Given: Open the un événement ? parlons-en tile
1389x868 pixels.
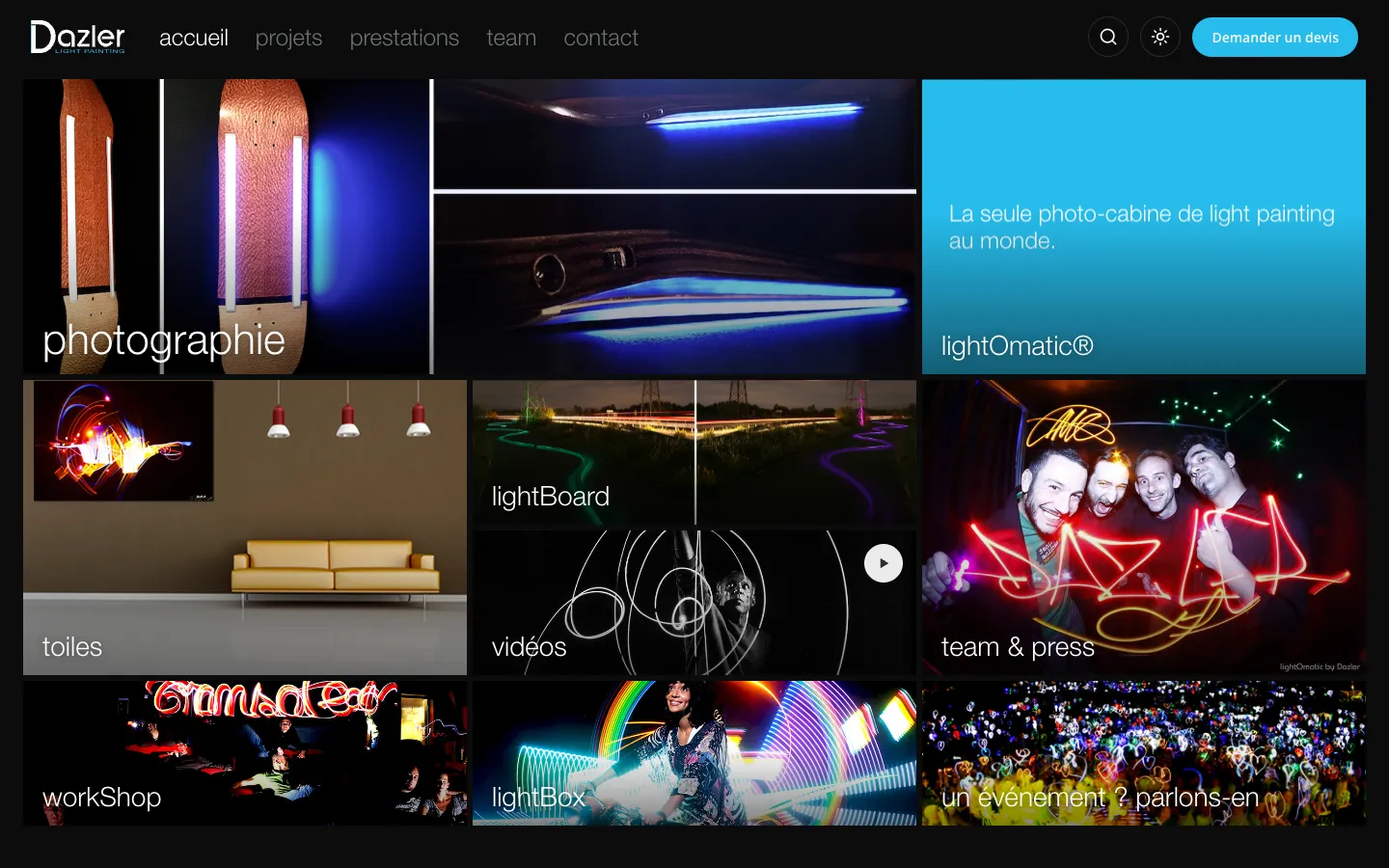Looking at the screenshot, I should coord(1144,753).
